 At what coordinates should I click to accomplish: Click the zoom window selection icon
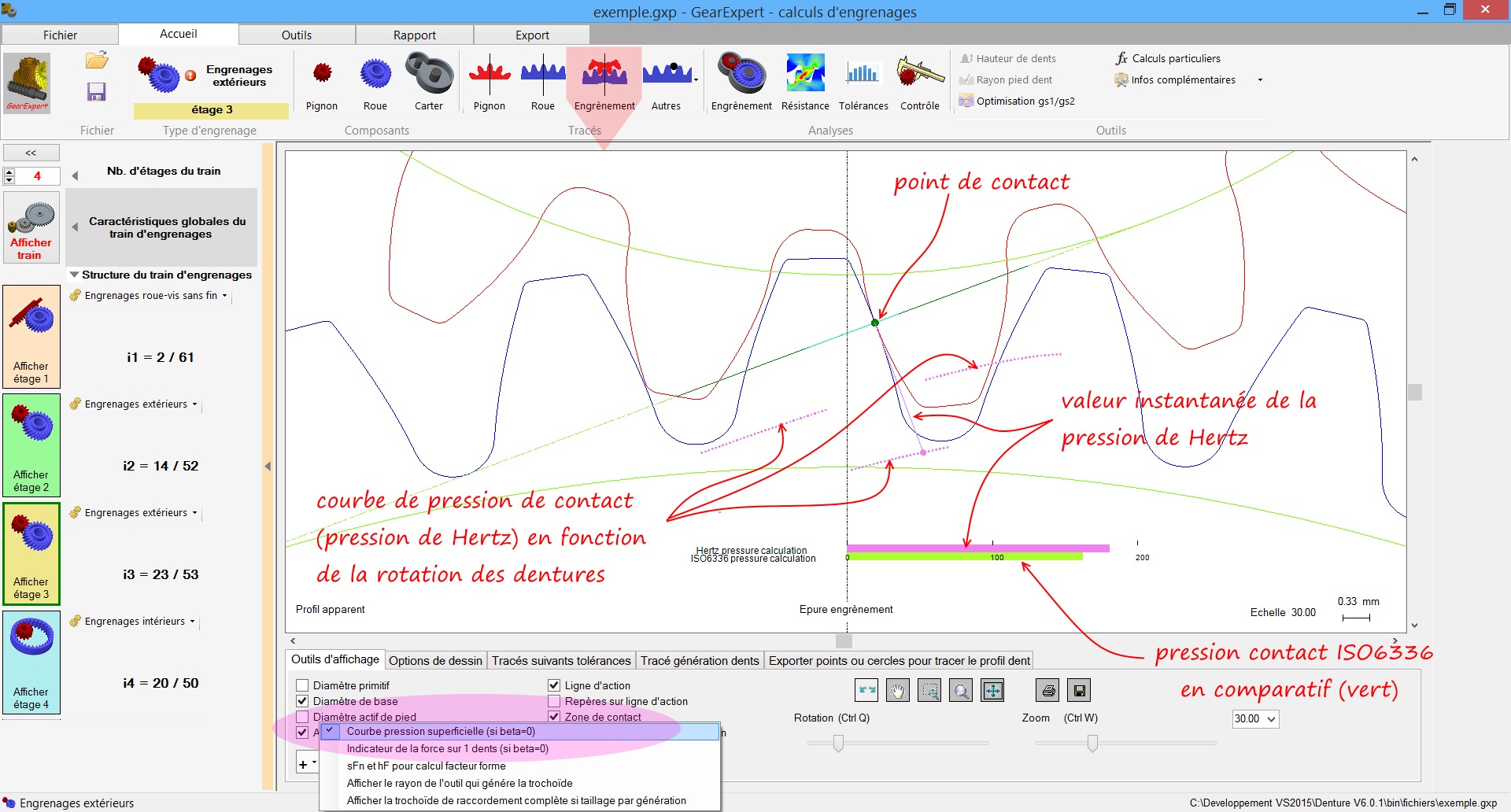pyautogui.click(x=929, y=691)
